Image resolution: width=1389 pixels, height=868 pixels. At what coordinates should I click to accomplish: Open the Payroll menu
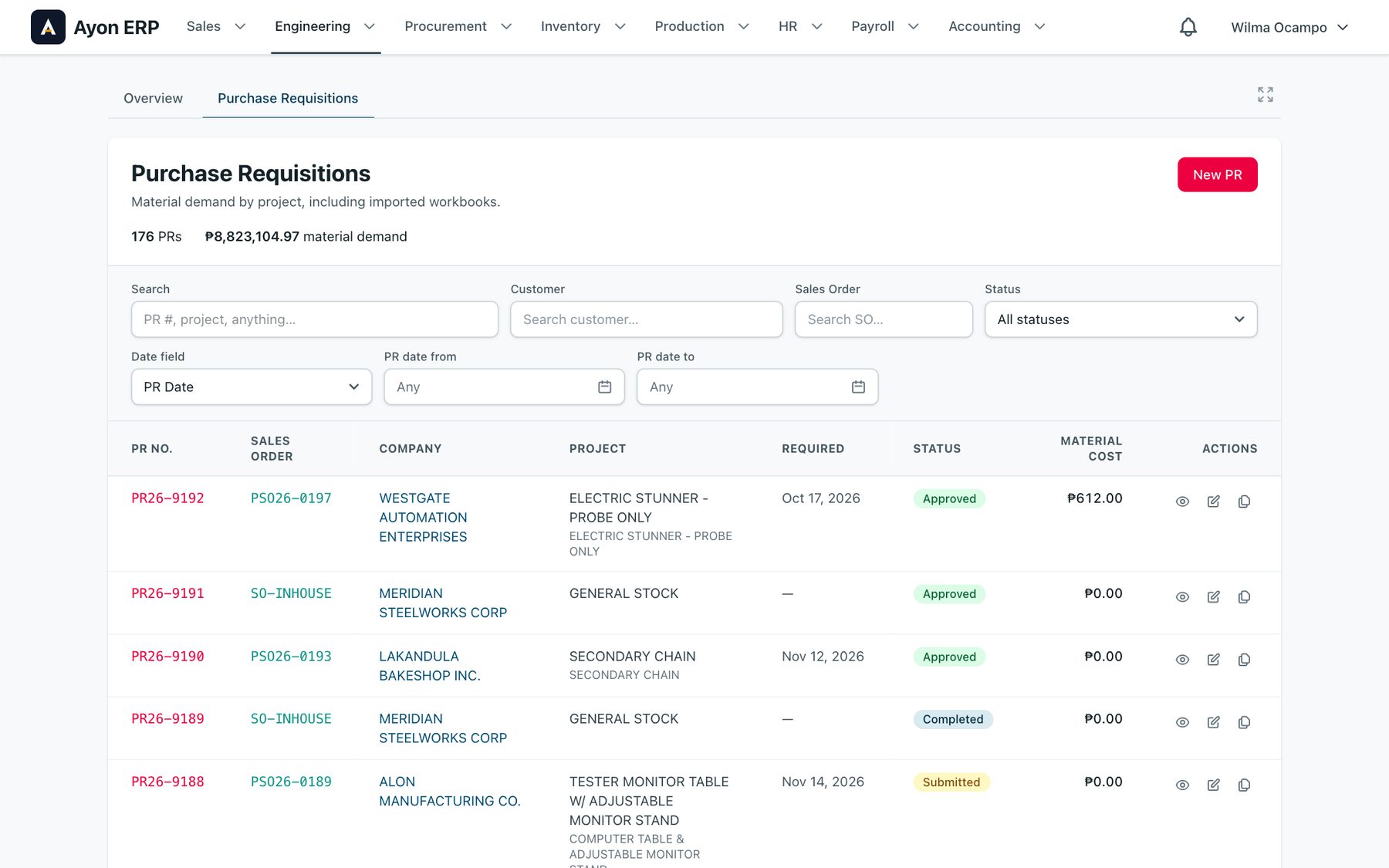[x=885, y=26]
